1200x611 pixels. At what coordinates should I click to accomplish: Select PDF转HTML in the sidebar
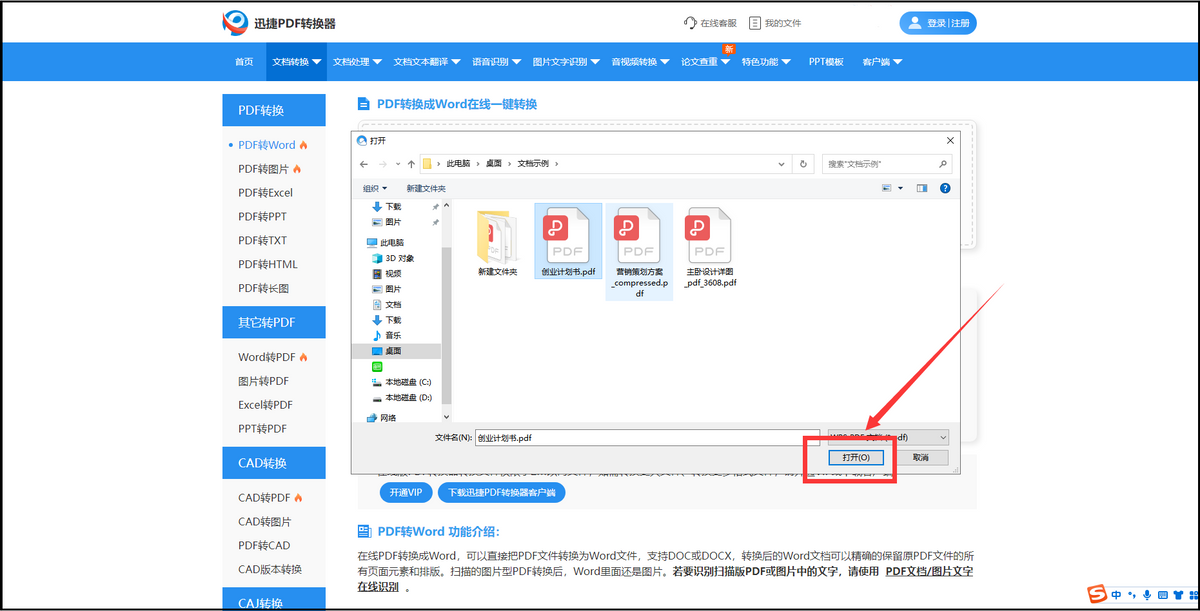point(267,265)
